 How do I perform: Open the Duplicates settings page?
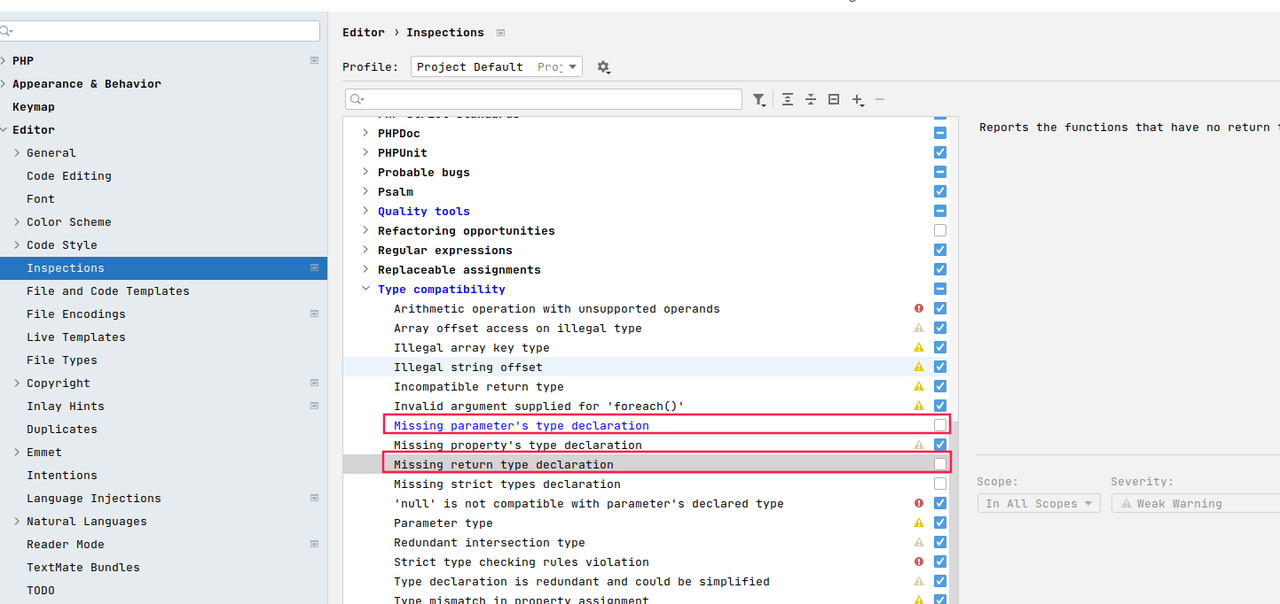(x=62, y=429)
